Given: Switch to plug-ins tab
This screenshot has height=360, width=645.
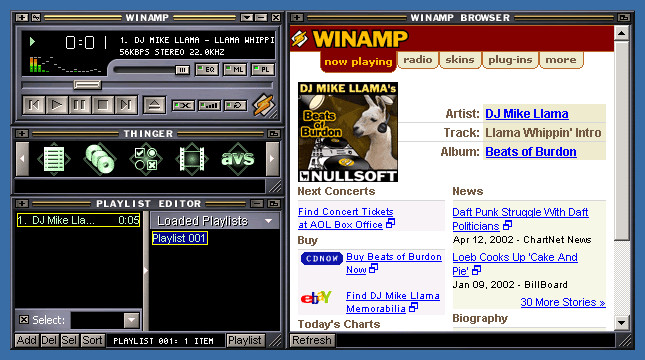Looking at the screenshot, I should click(x=510, y=60).
